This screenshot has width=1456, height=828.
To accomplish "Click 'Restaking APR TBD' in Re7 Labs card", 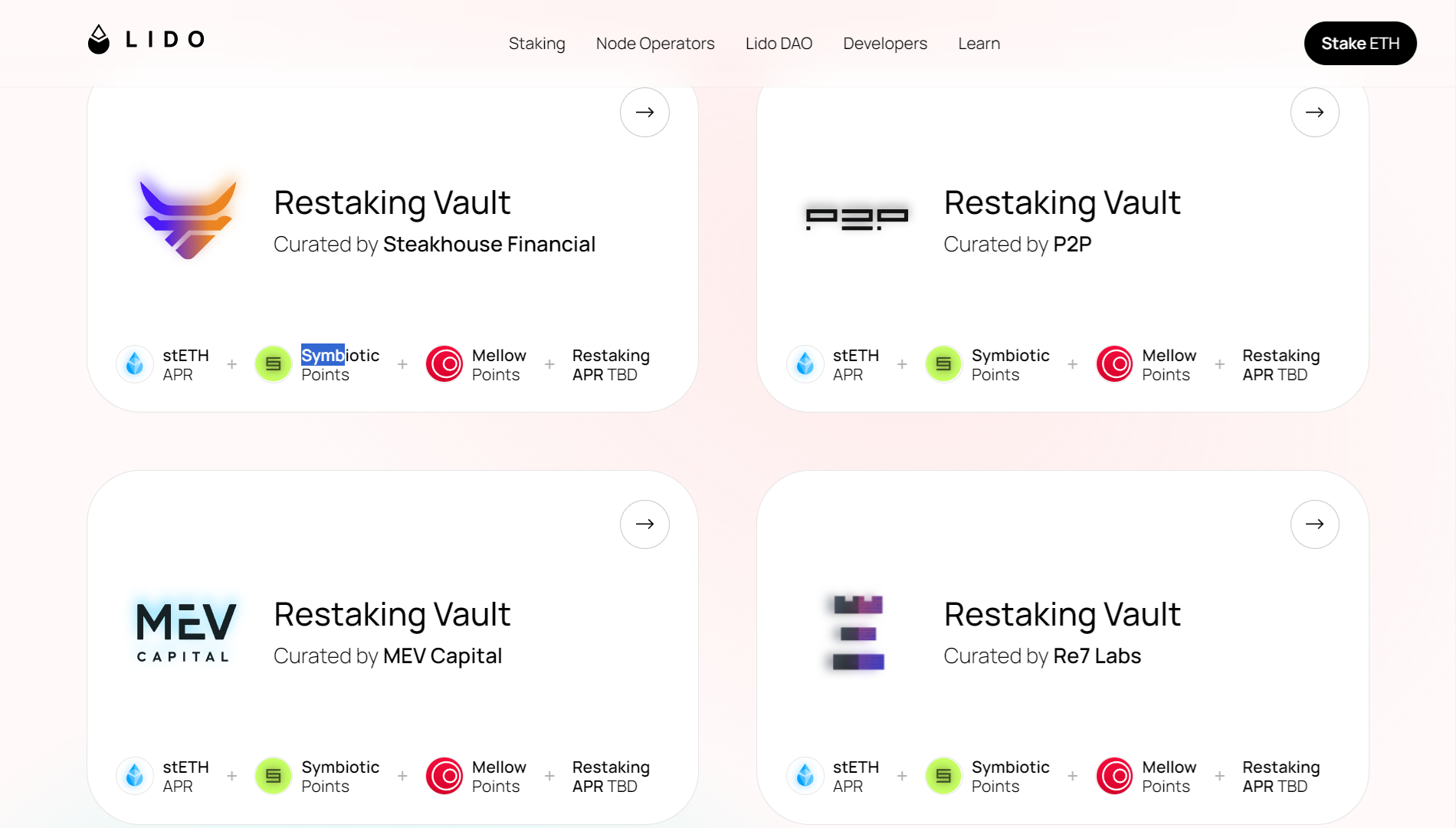I will 1281,777.
